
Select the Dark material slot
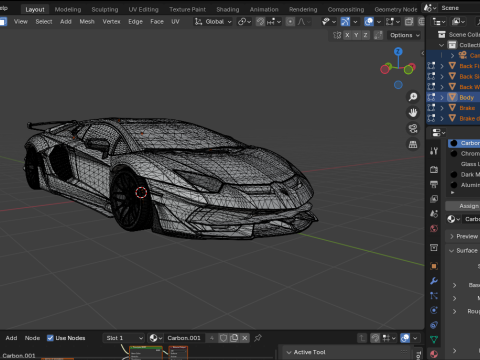tap(464, 175)
